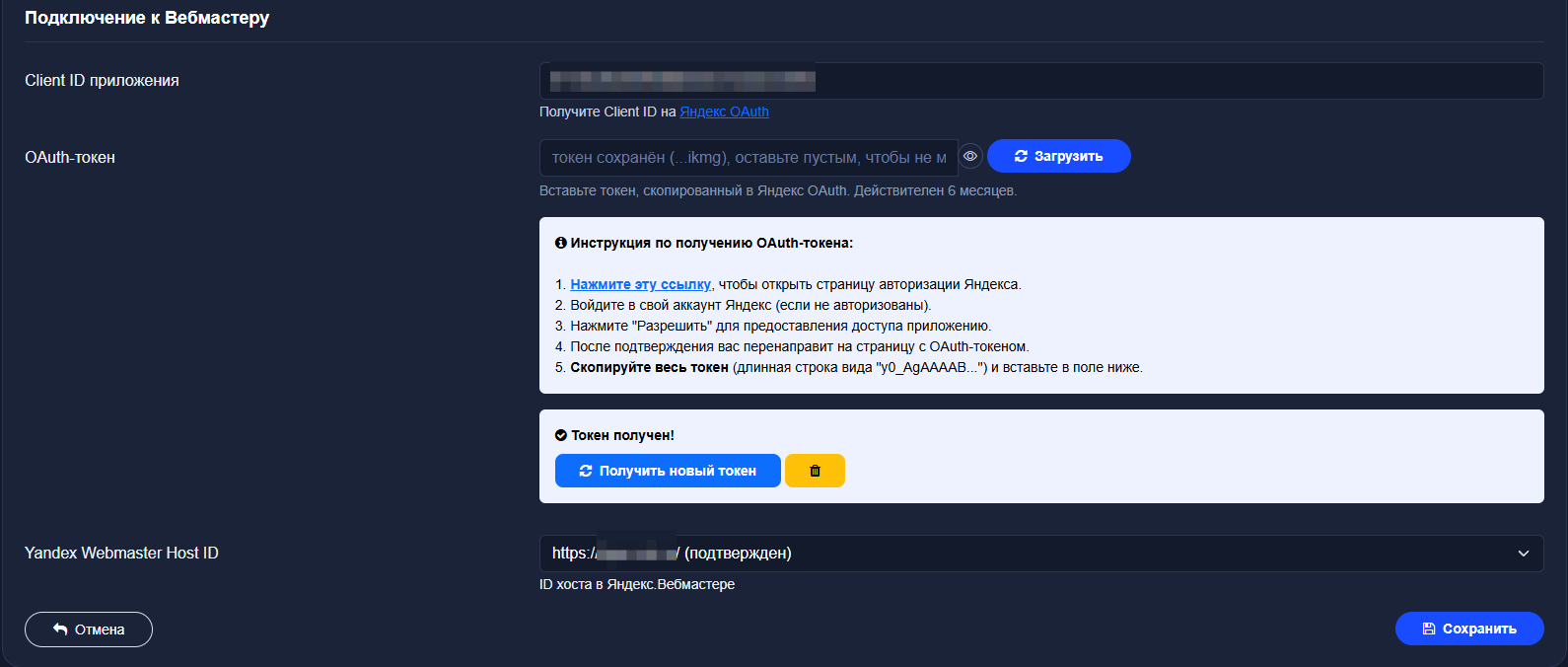Focus the OAuth-токен input field
The height and width of the screenshot is (667, 1568).
(748, 158)
